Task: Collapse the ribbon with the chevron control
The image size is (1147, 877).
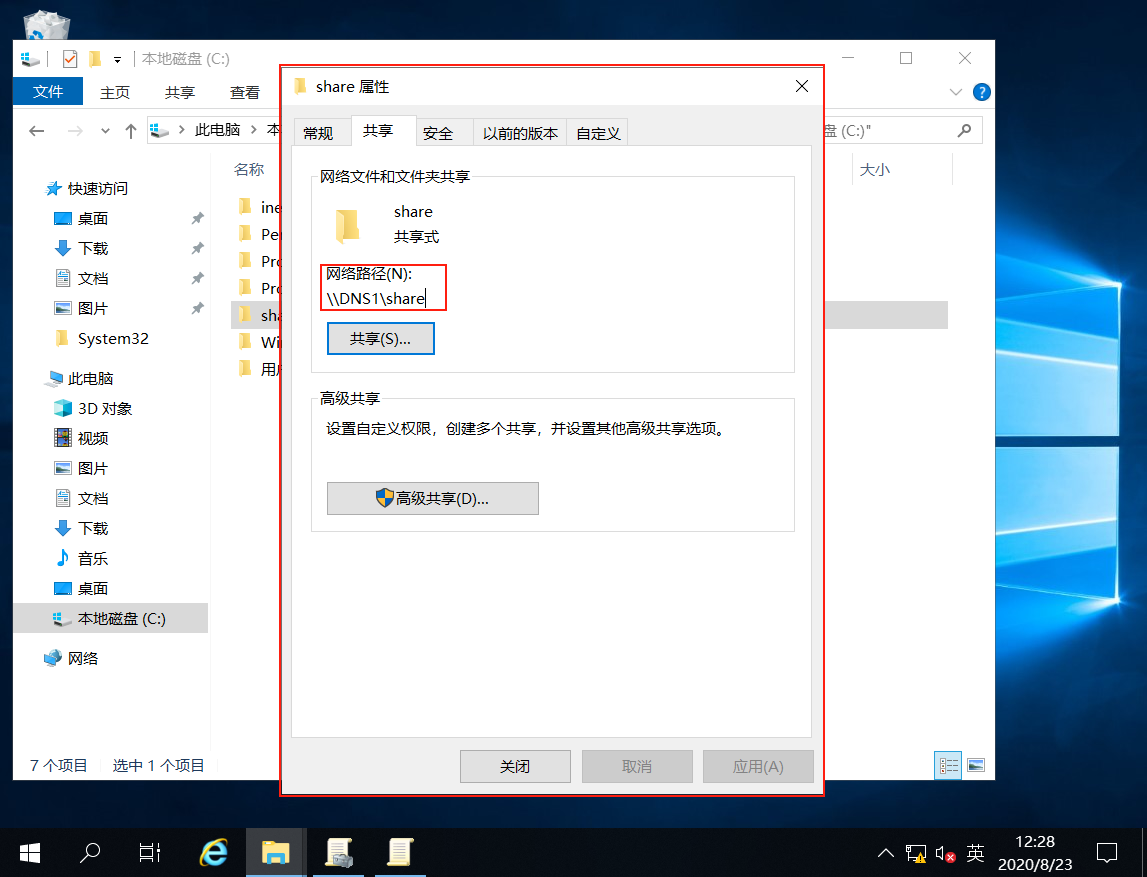Action: tap(956, 91)
